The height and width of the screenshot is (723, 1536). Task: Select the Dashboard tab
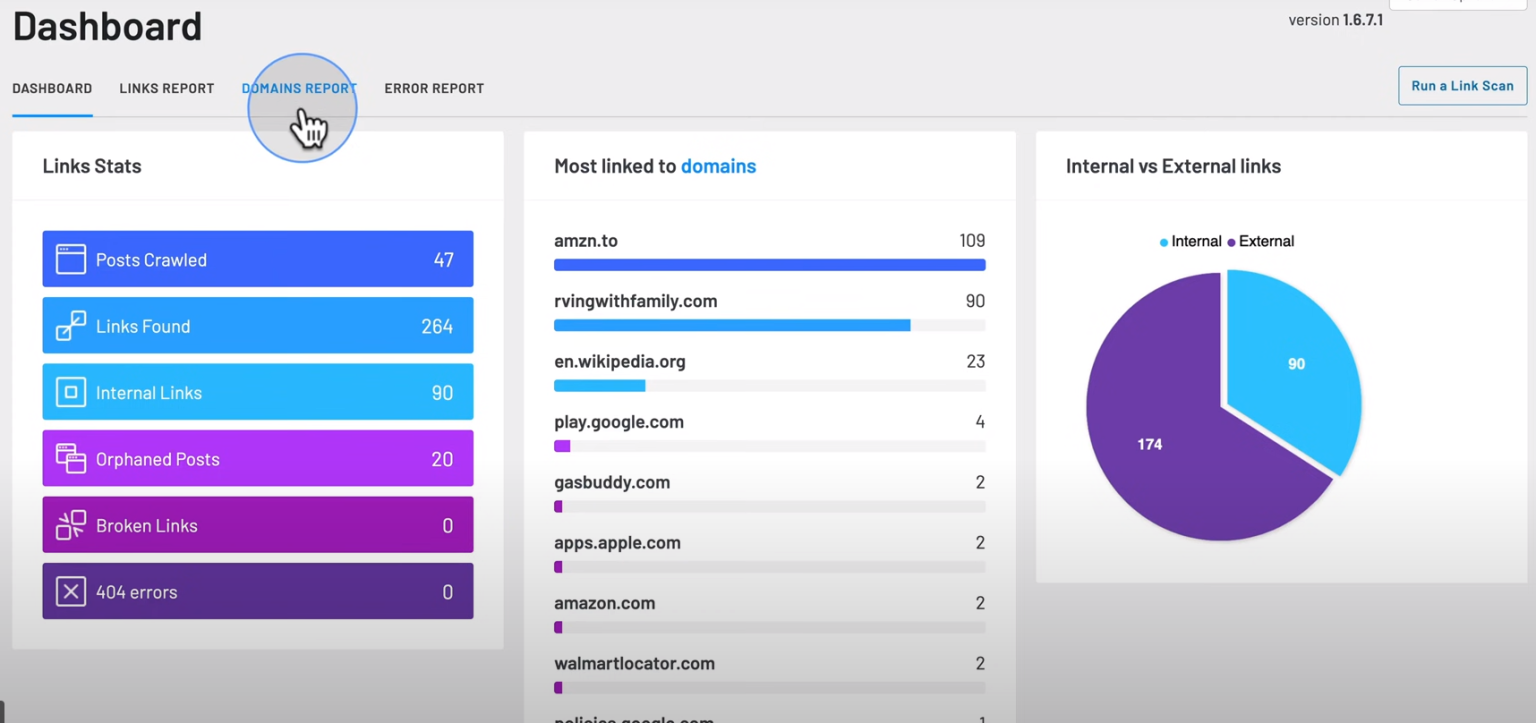pos(52,88)
